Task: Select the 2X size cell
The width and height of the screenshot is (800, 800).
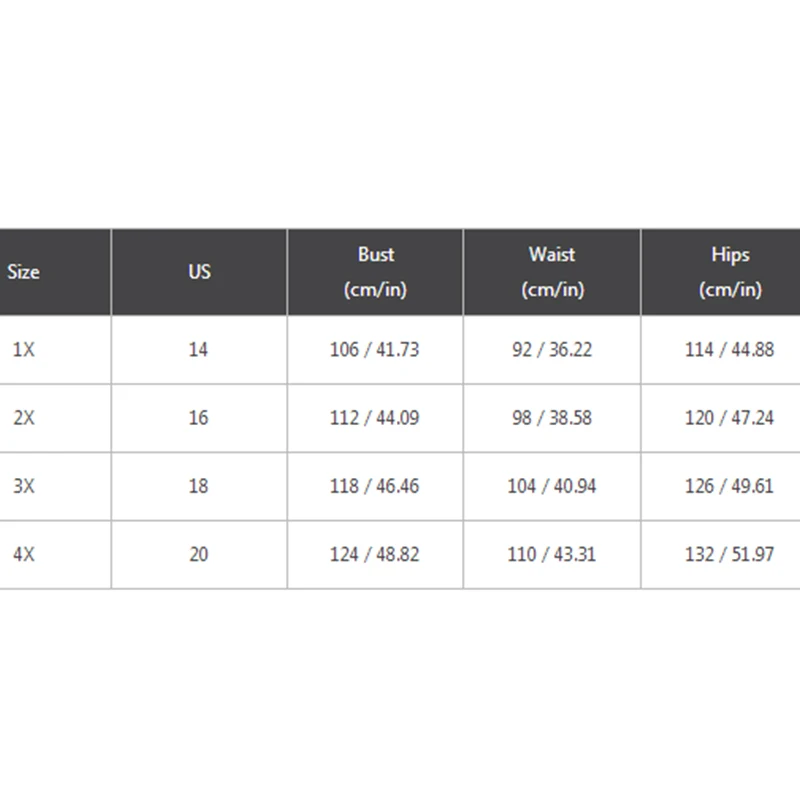Action: [24, 418]
